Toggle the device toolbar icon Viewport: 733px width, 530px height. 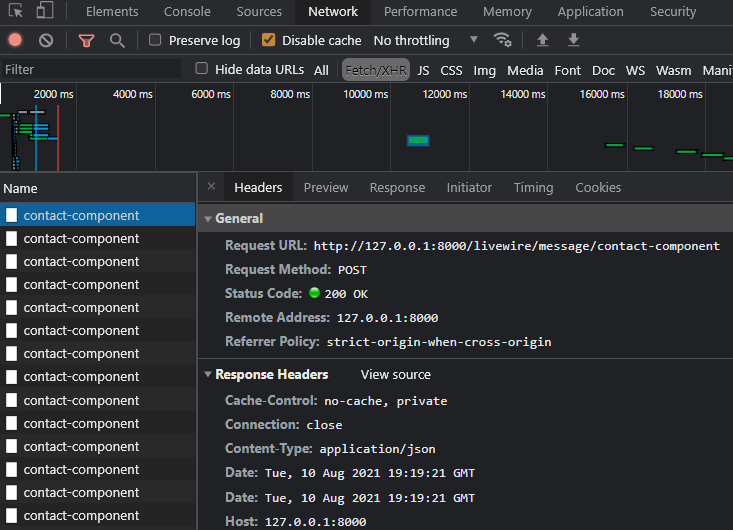[45, 10]
